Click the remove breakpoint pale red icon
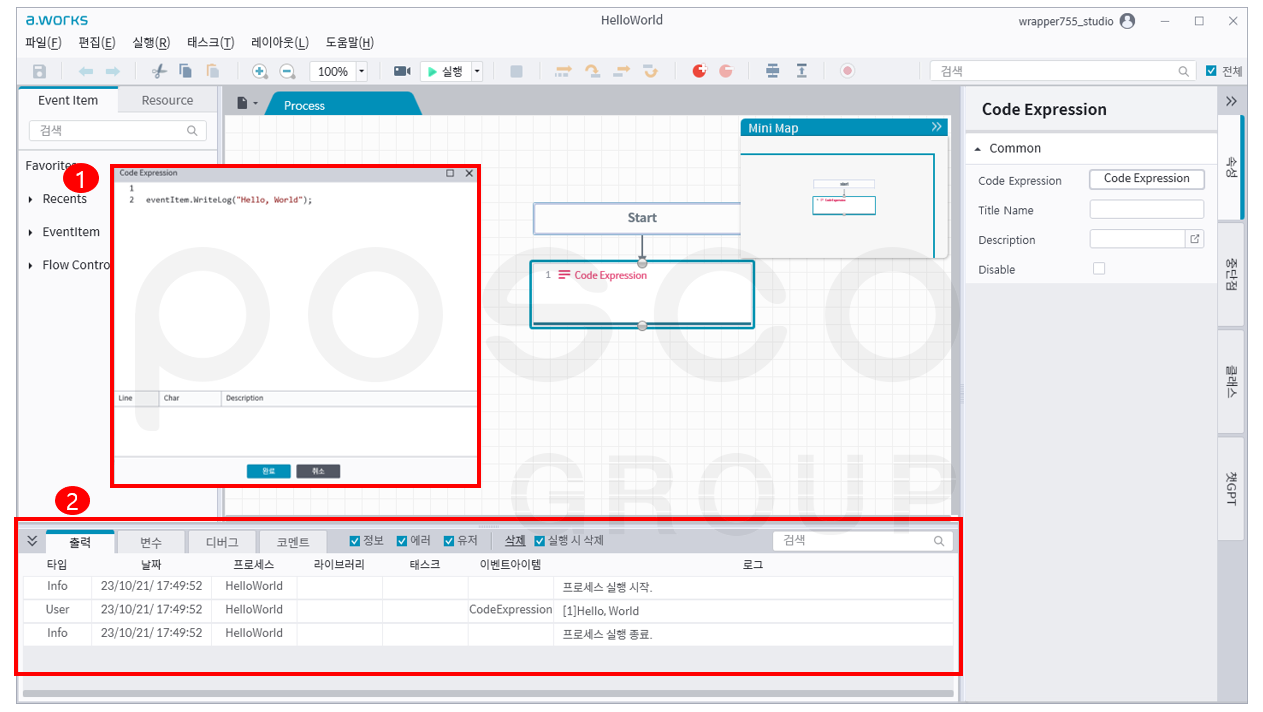Viewport: 1263px width, 712px height. point(726,71)
